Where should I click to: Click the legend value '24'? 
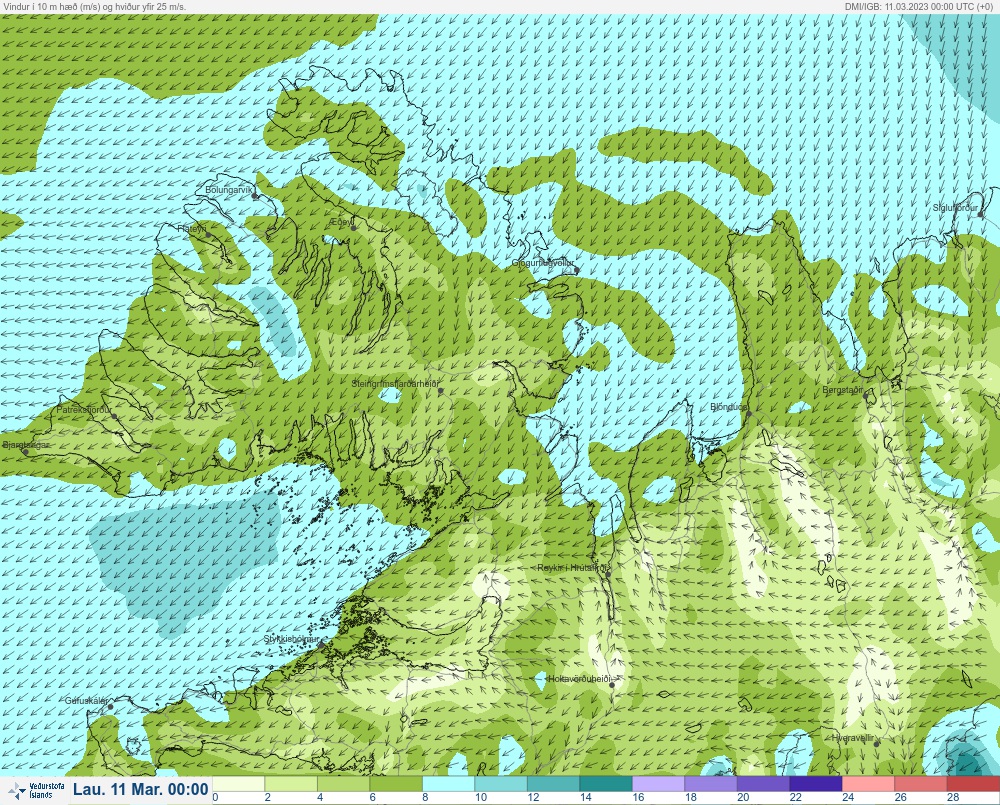848,797
